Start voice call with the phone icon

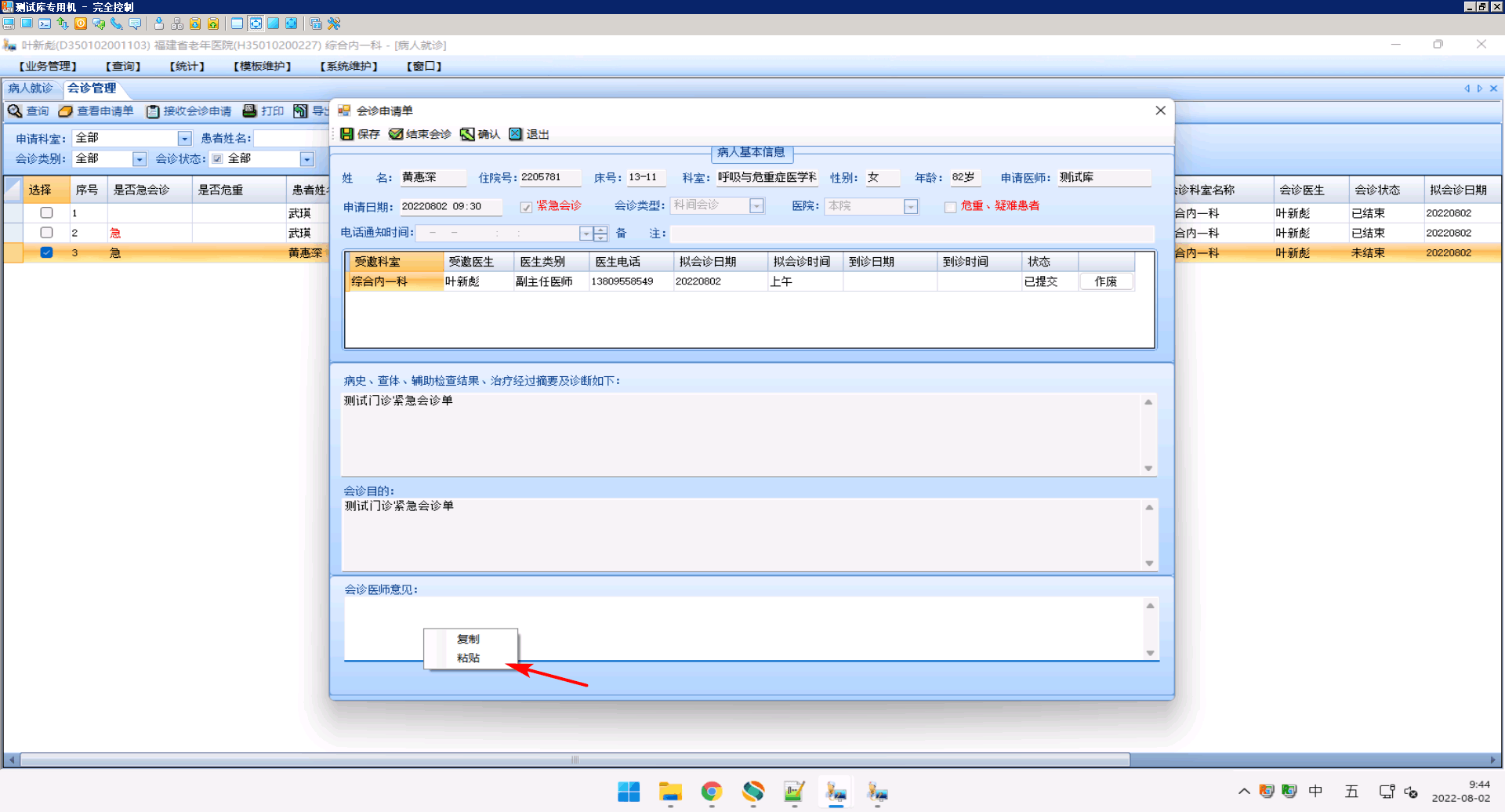coord(117,24)
